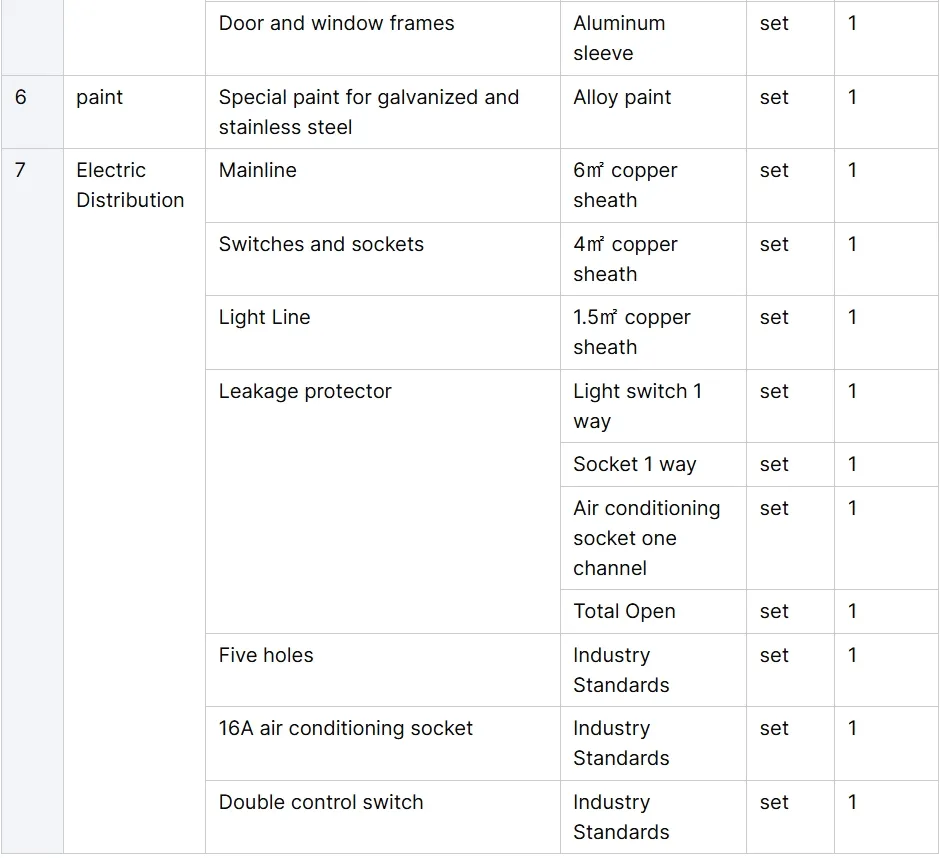Click row number 6 cell
Screen dimensions: 940x858
[21, 98]
